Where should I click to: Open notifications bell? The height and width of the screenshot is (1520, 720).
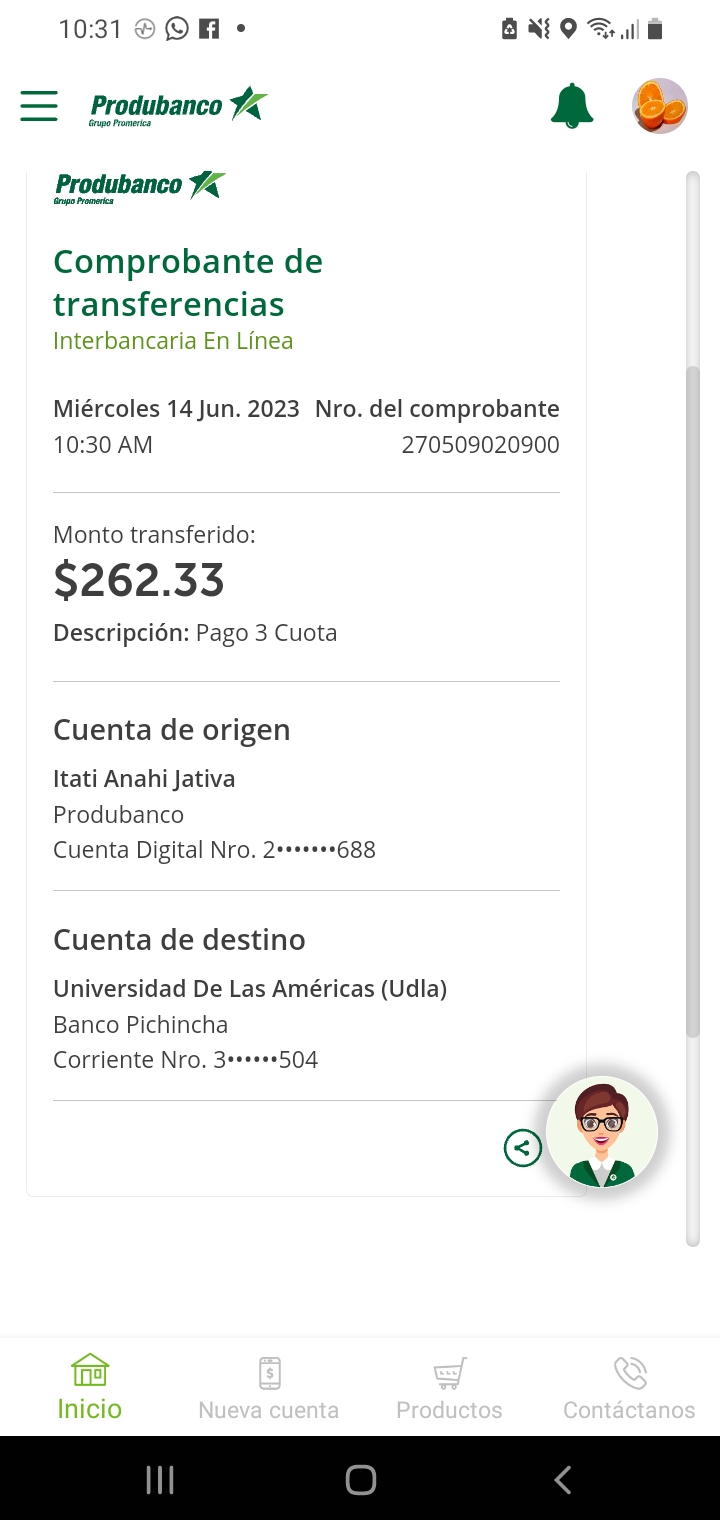[x=572, y=106]
